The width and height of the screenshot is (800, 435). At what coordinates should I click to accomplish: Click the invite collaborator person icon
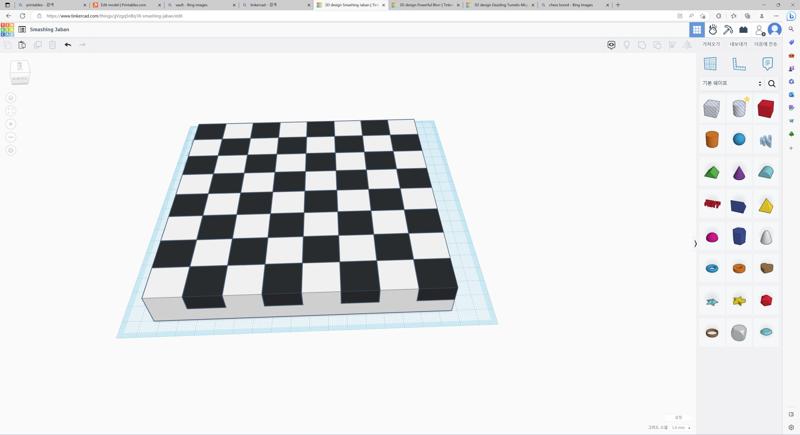pyautogui.click(x=759, y=30)
